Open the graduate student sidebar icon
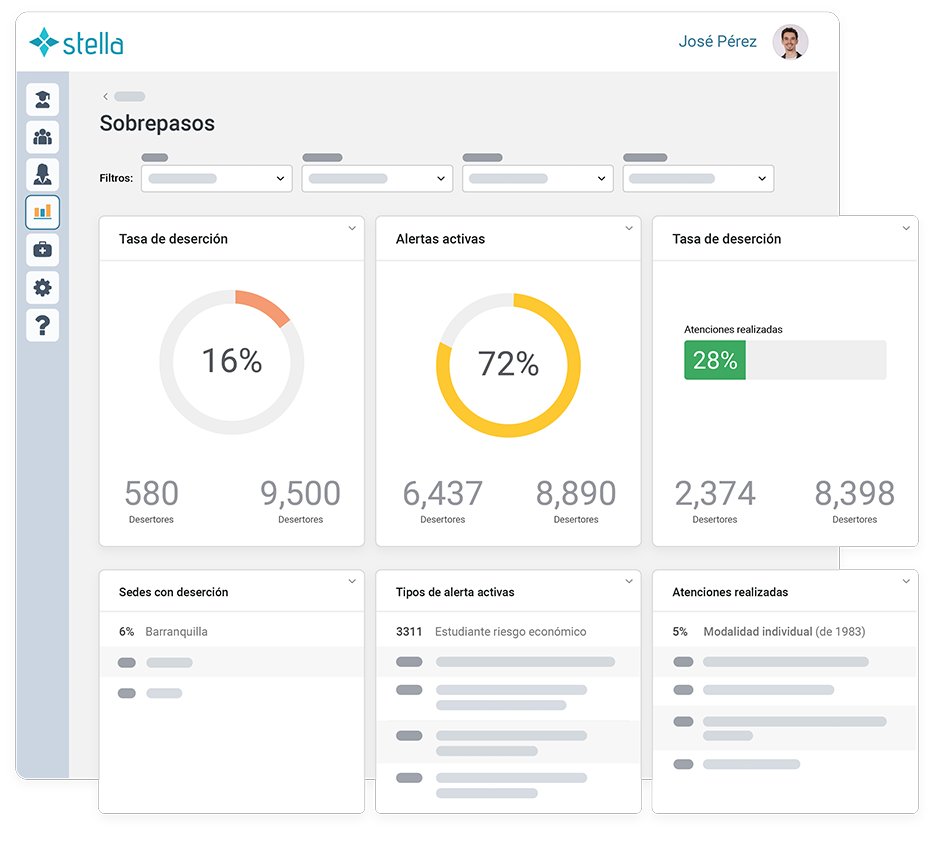This screenshot has width=934, height=850. 42,99
